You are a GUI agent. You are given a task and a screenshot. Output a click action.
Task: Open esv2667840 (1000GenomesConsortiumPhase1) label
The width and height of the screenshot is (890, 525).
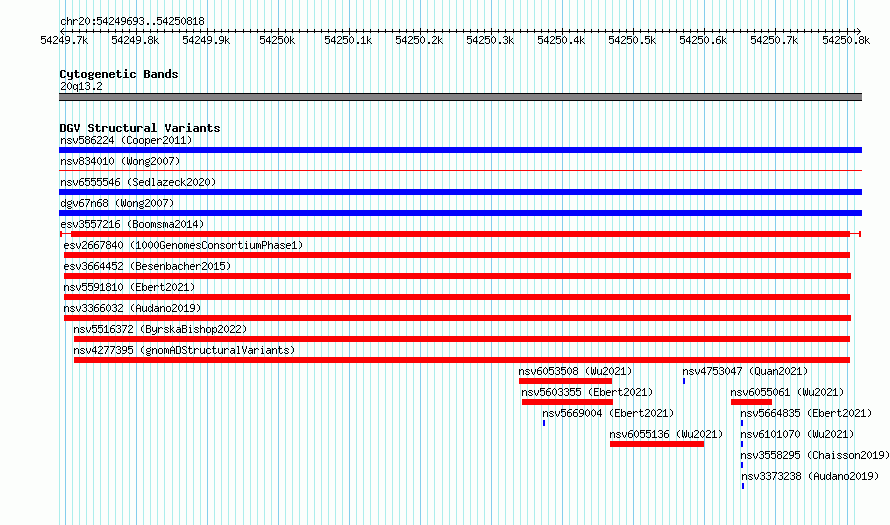[x=183, y=245]
